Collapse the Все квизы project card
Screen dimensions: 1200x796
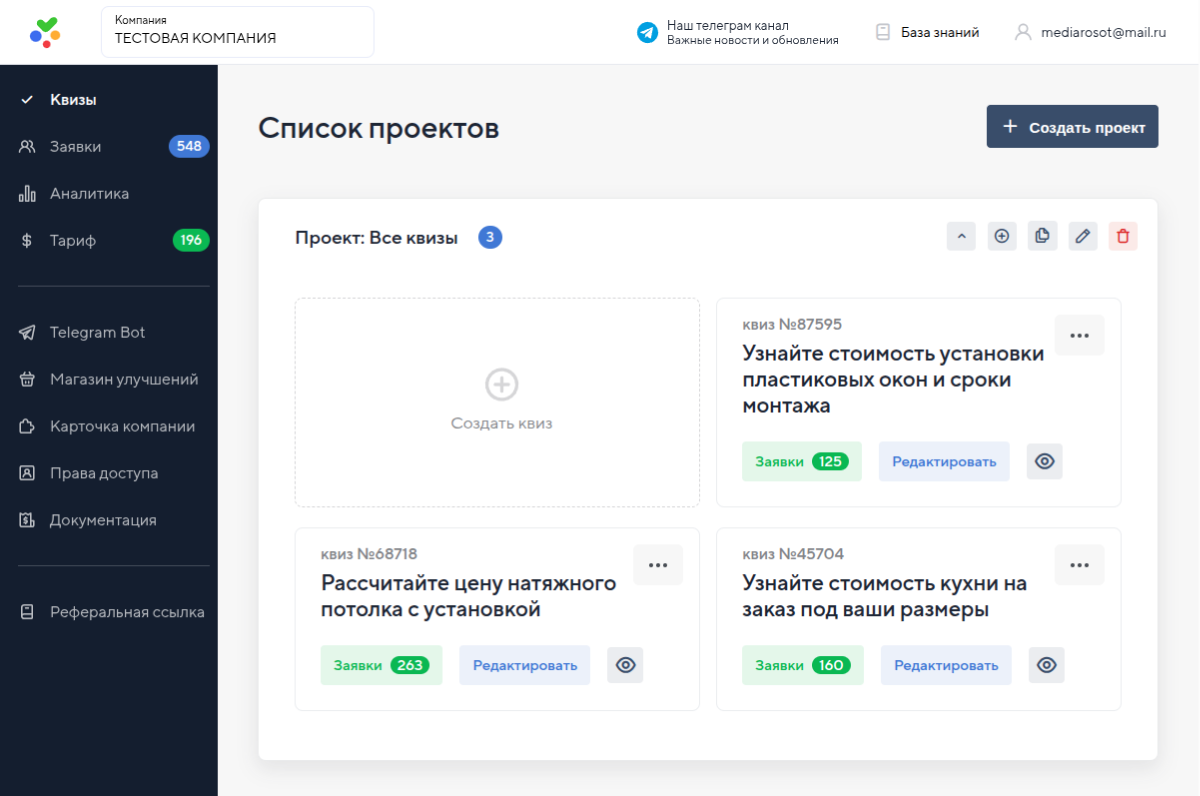coord(961,236)
